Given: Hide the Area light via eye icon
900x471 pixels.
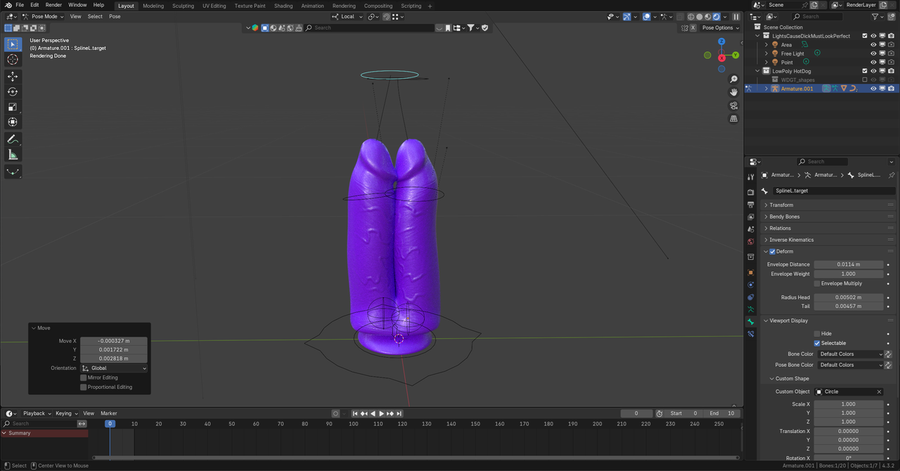Looking at the screenshot, I should pos(873,45).
